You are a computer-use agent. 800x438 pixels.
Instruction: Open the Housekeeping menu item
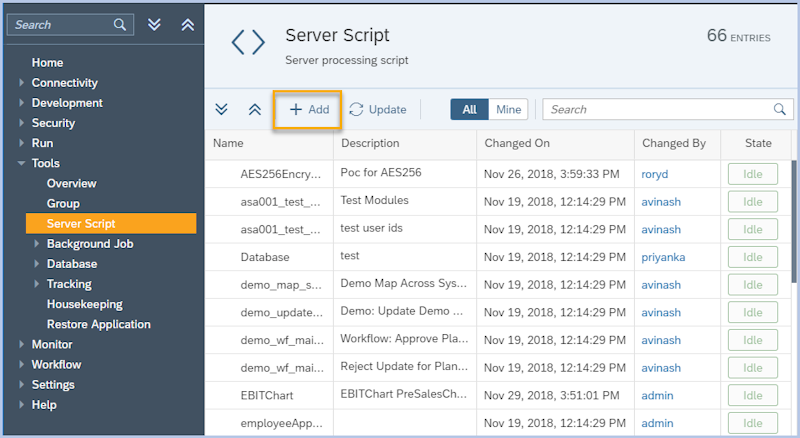(x=85, y=304)
